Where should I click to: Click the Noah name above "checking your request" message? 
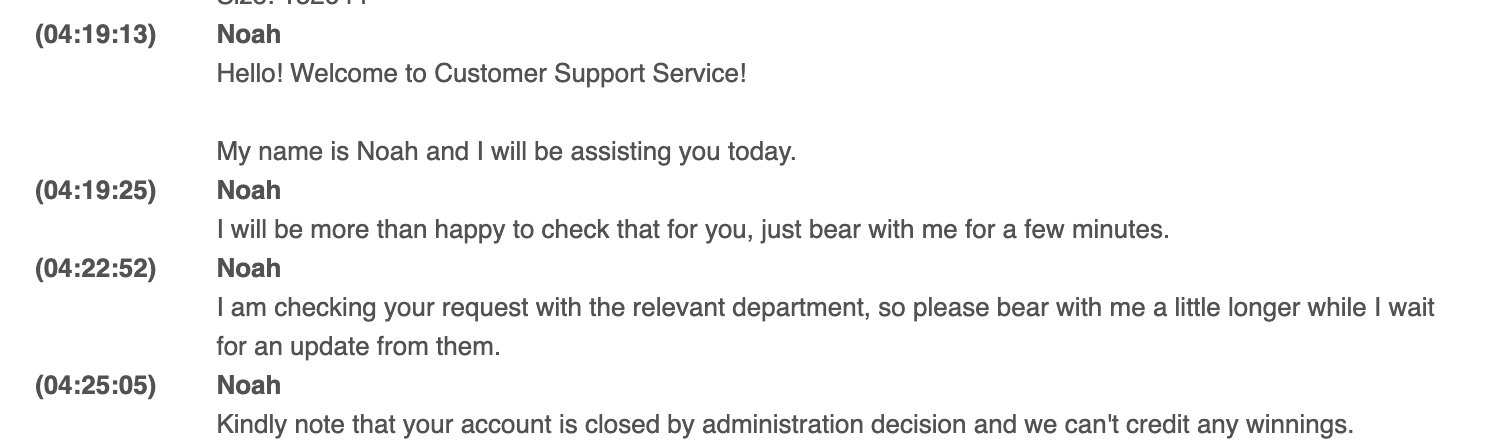pyautogui.click(x=248, y=269)
